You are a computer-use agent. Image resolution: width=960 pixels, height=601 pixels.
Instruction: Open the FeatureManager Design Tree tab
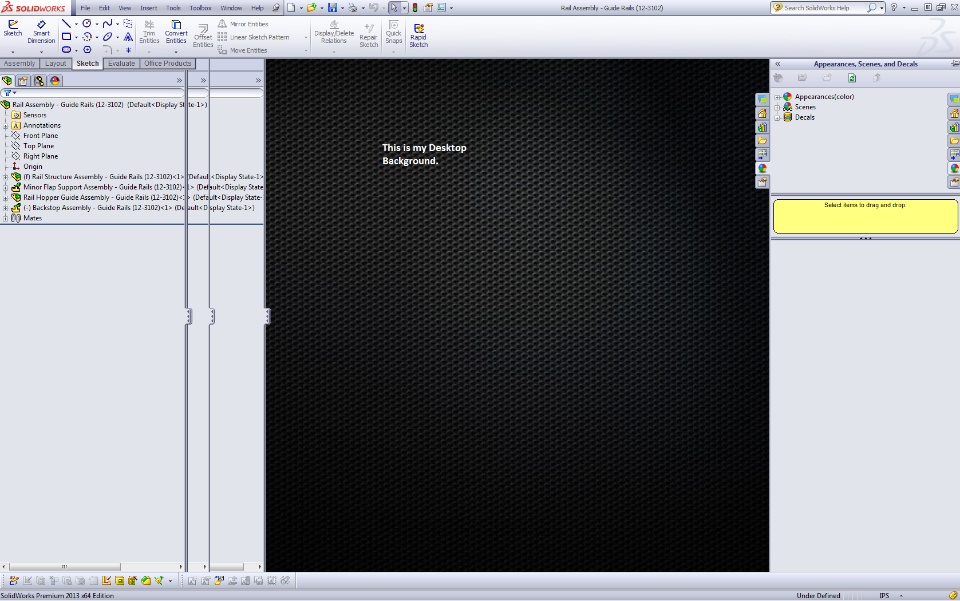tap(7, 80)
